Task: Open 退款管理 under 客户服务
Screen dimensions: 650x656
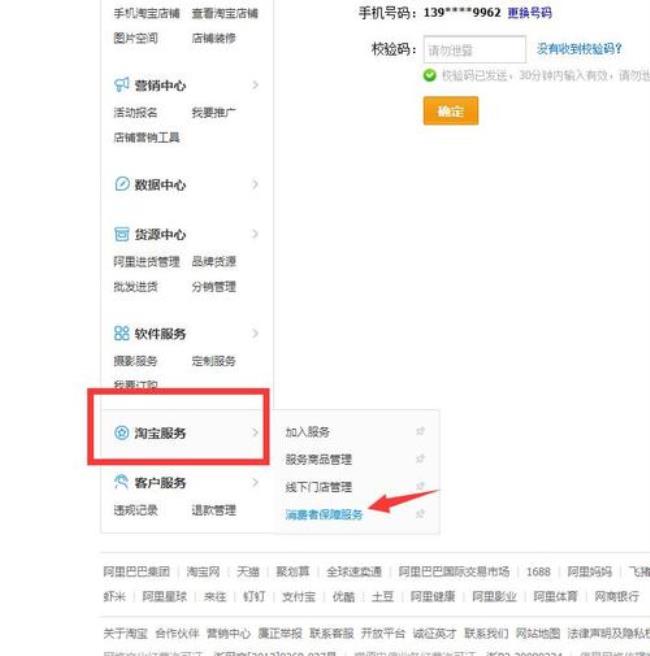Action: tap(214, 510)
